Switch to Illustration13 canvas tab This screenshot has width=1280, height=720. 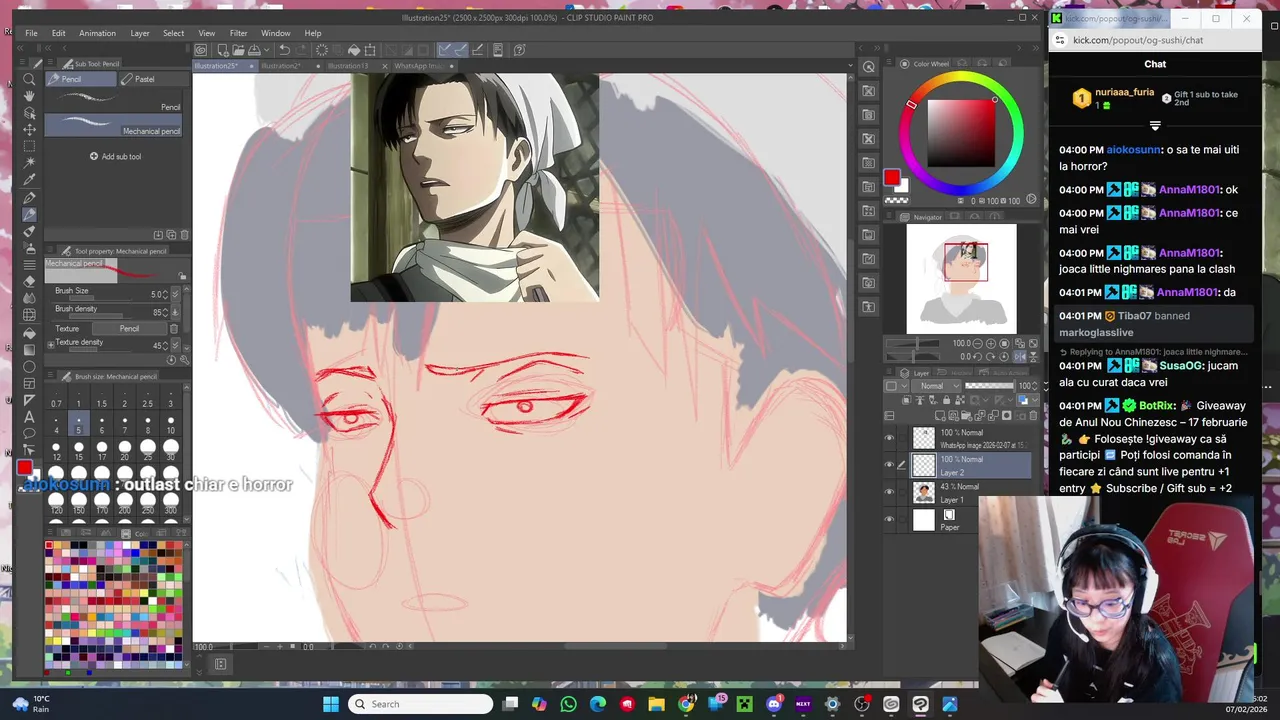pyautogui.click(x=348, y=66)
